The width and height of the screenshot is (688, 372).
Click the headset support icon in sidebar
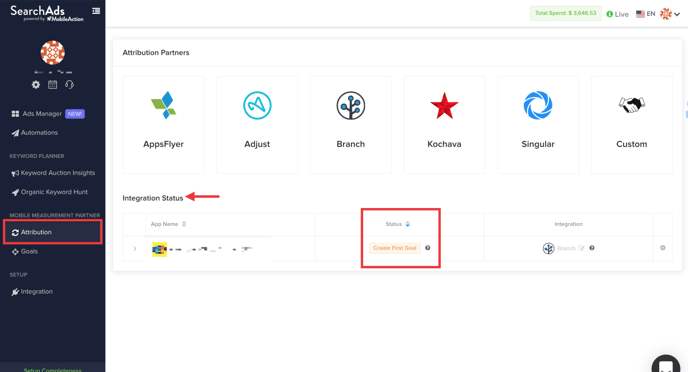69,85
